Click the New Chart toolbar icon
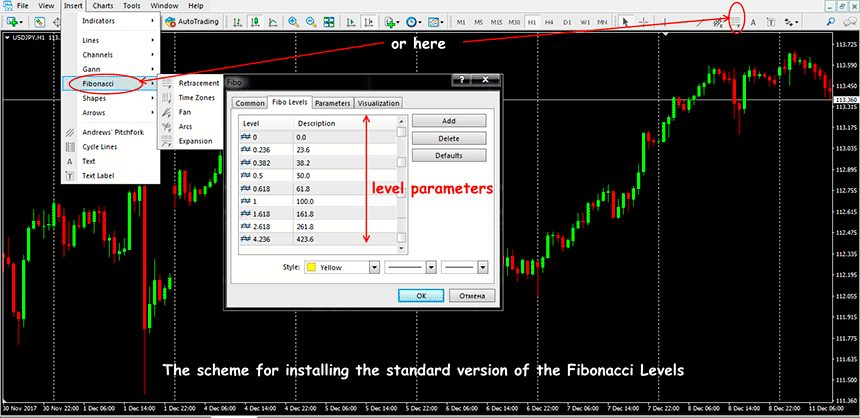The width and height of the screenshot is (860, 418). point(14,22)
